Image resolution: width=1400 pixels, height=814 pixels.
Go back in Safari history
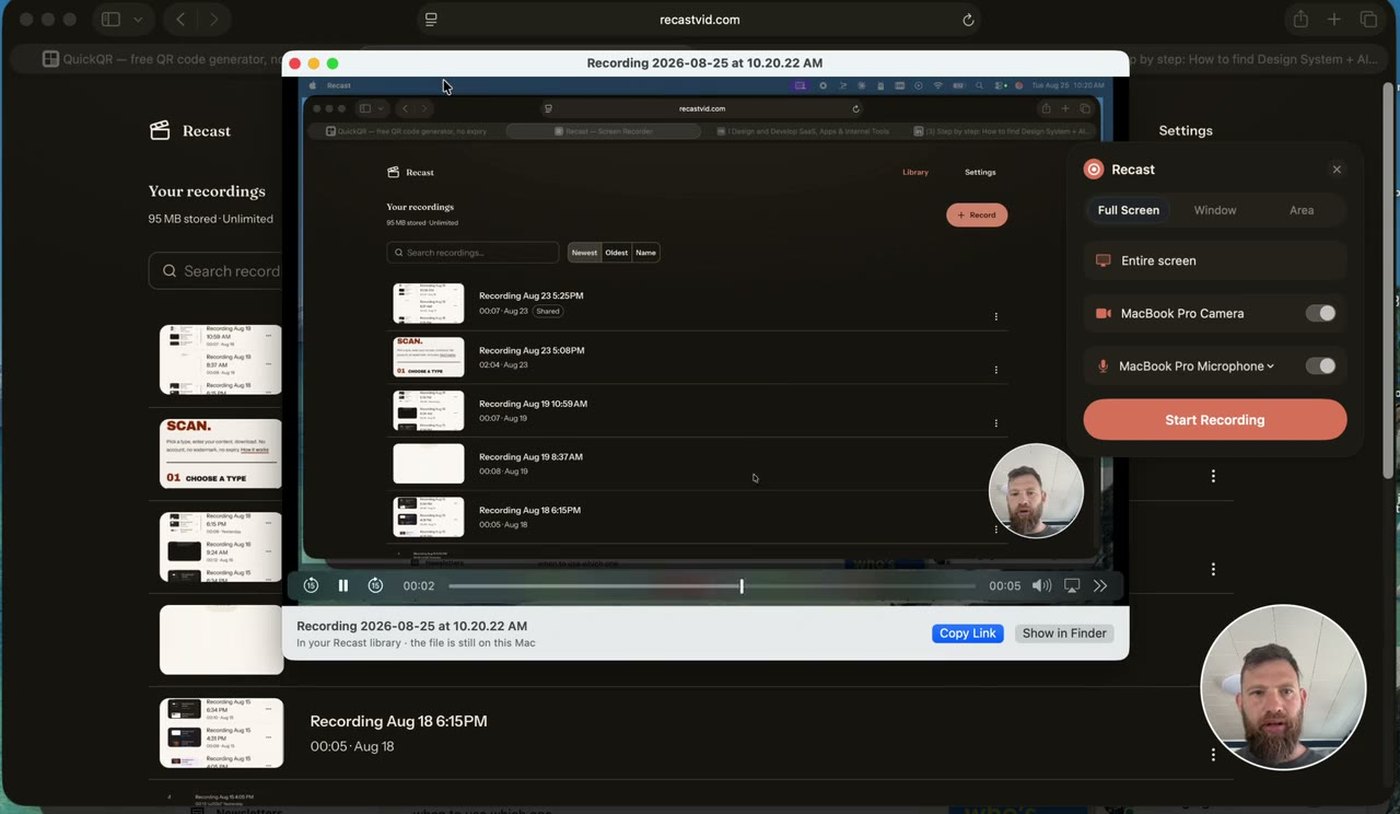(x=180, y=19)
